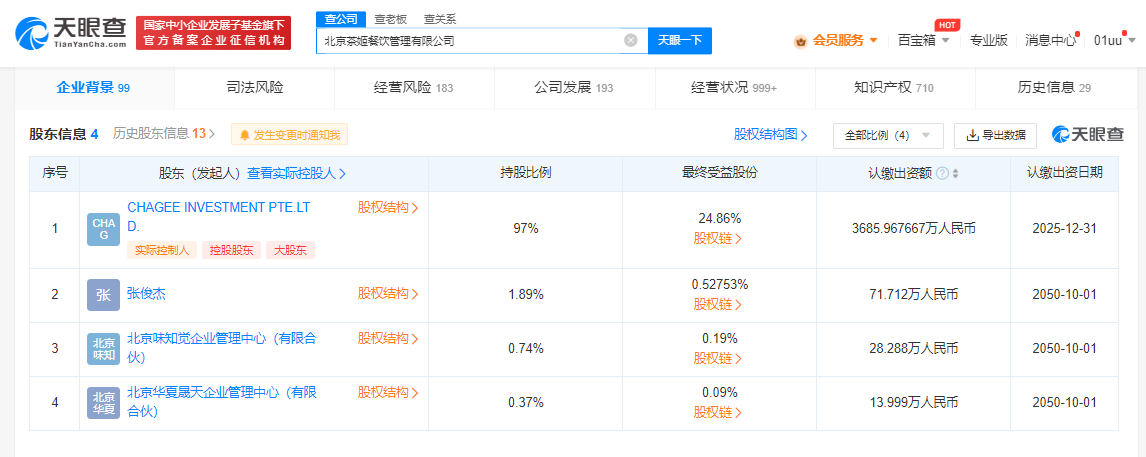Click the 北京味知 avatar icon
This screenshot has width=1146, height=457.
103,349
